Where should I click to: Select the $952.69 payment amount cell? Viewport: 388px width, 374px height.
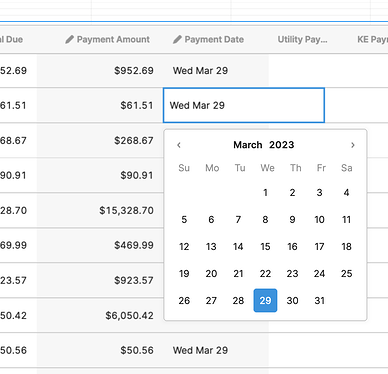[100, 71]
